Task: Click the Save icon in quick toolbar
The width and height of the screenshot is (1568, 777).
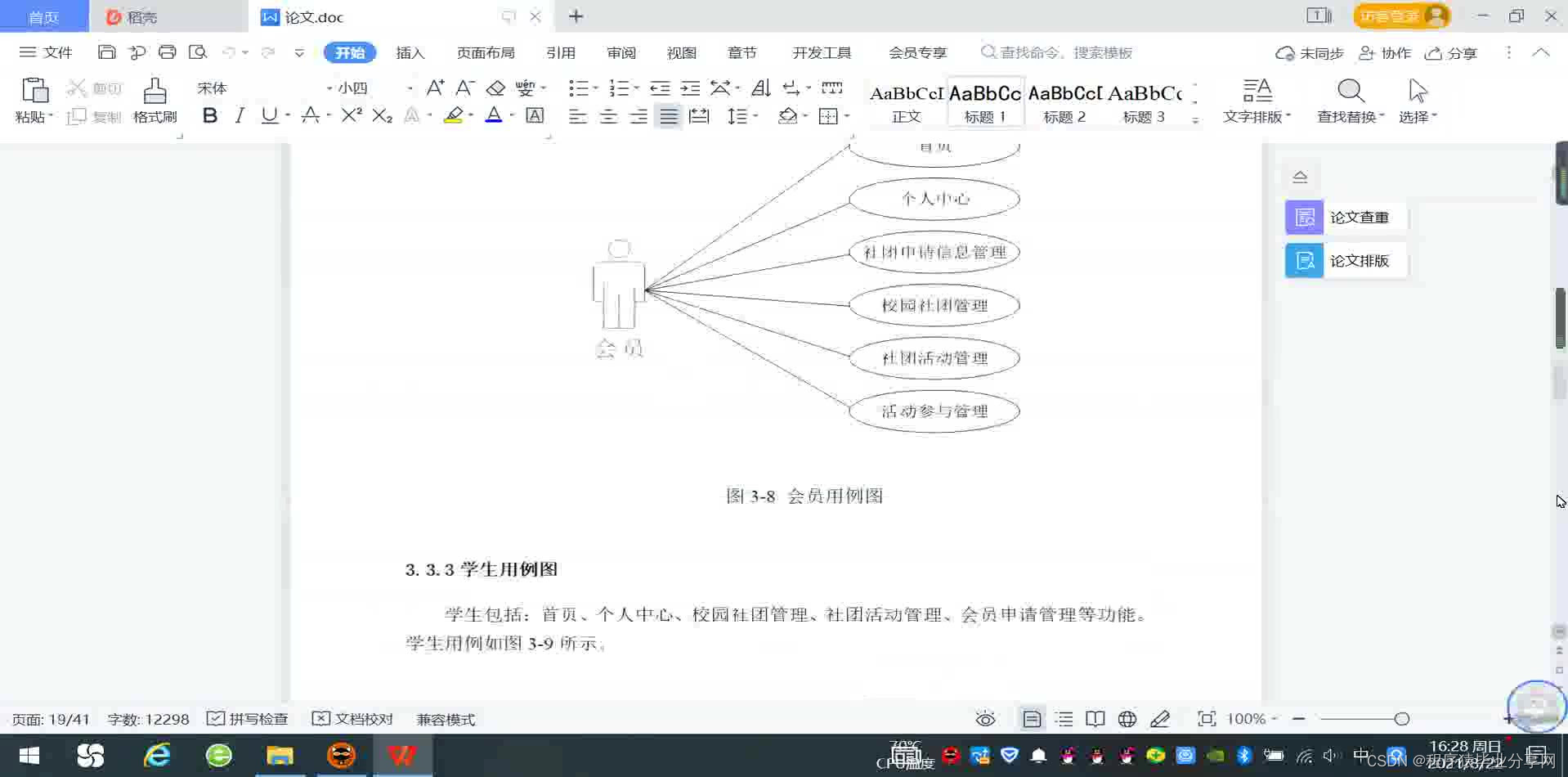Action: (106, 52)
